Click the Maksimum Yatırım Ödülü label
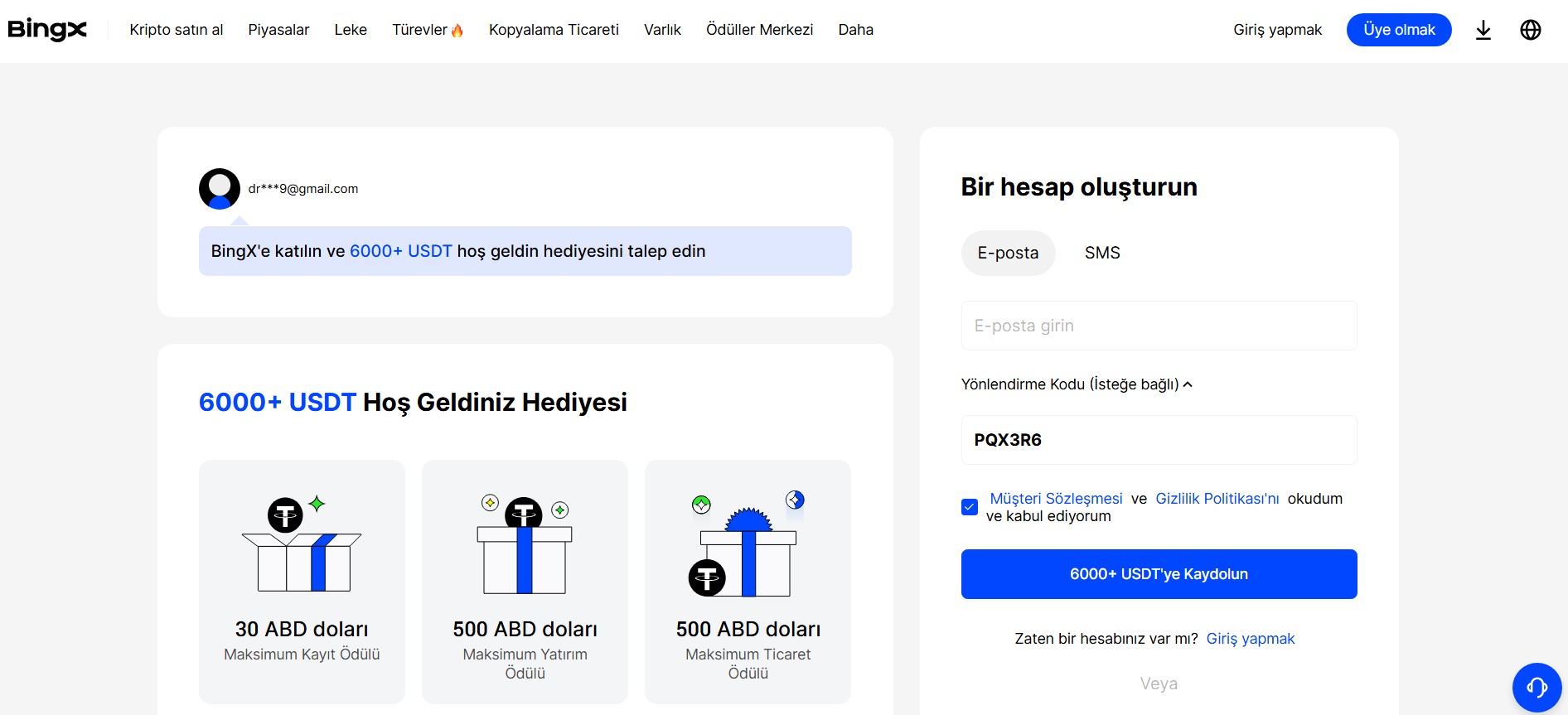The height and width of the screenshot is (715, 1568). pyautogui.click(x=525, y=664)
